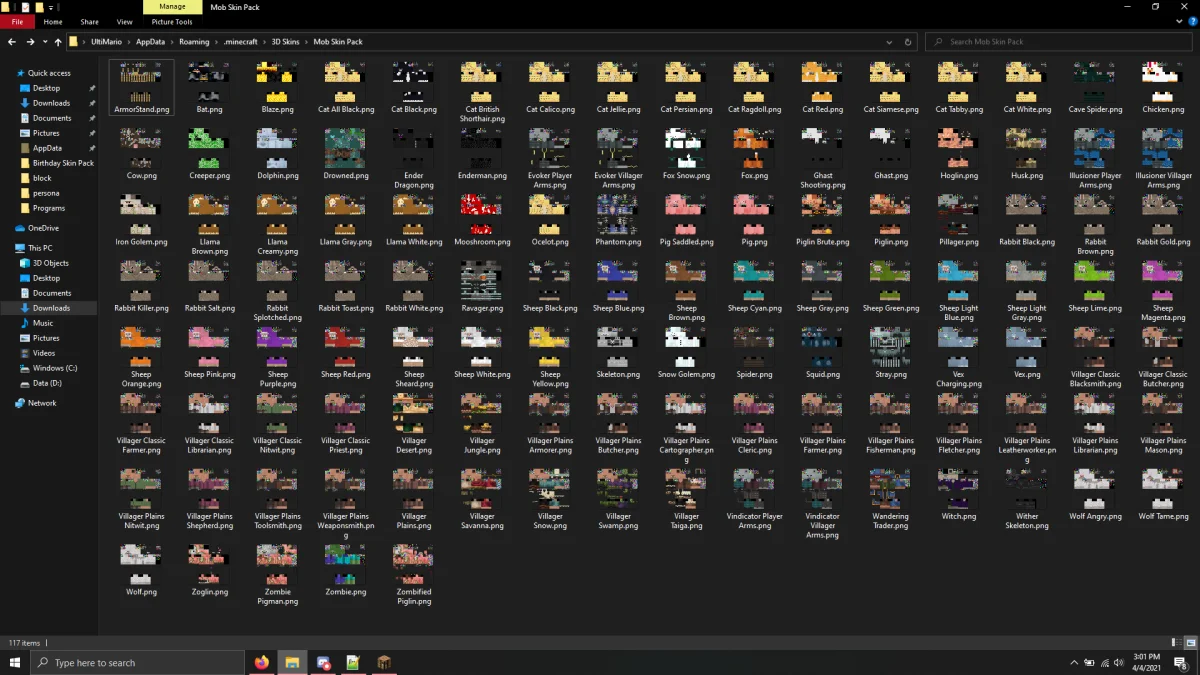Screen dimensions: 1200x675
Task: Click AppData in the address path
Action: click(150, 42)
